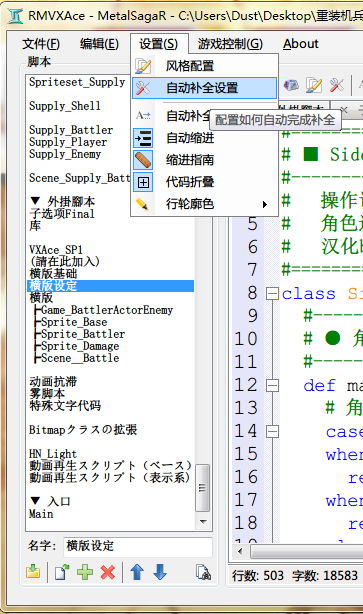Toggle 缩进指南 indent guide option
The width and height of the screenshot is (363, 614).
(204, 160)
